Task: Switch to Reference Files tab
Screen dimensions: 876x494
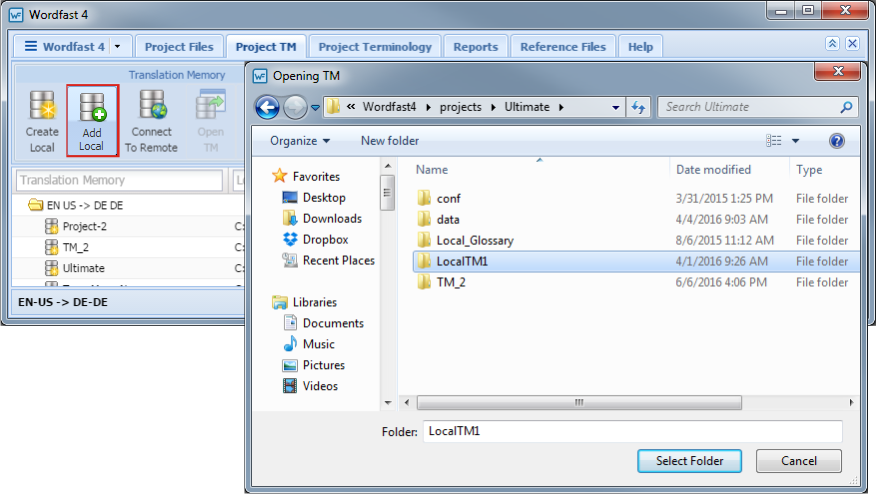Action: 563,47
